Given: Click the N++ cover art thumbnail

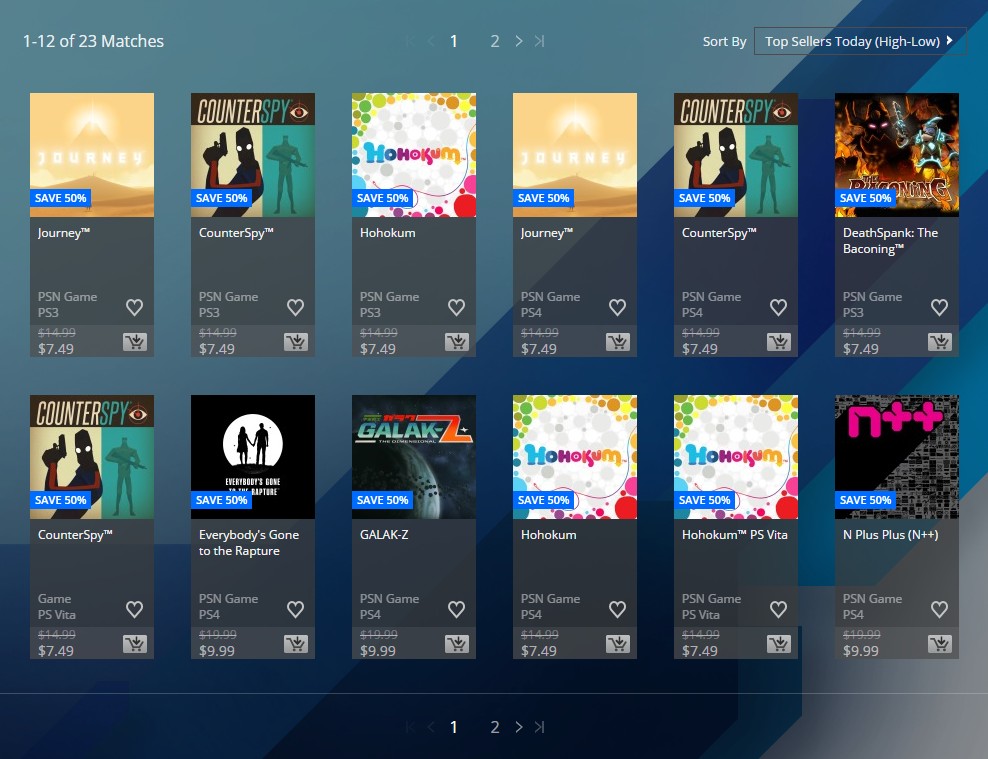Looking at the screenshot, I should 897,456.
